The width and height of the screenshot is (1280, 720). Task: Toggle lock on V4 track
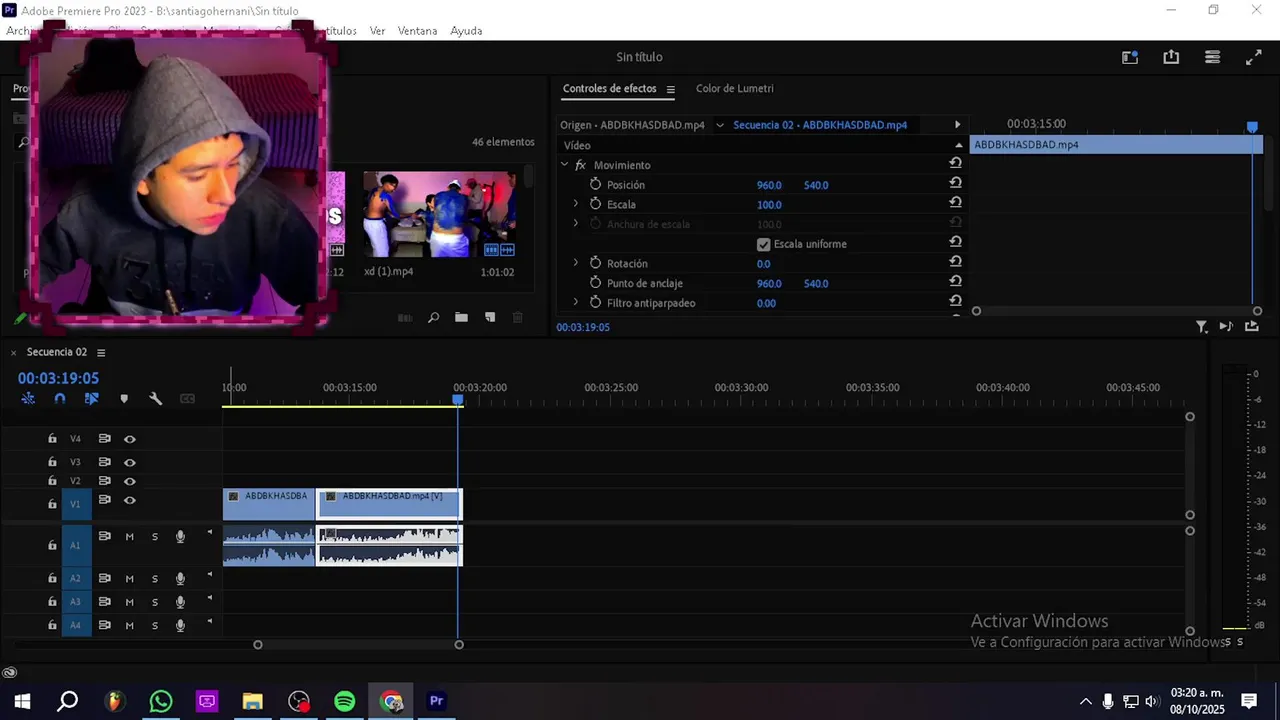click(x=52, y=439)
